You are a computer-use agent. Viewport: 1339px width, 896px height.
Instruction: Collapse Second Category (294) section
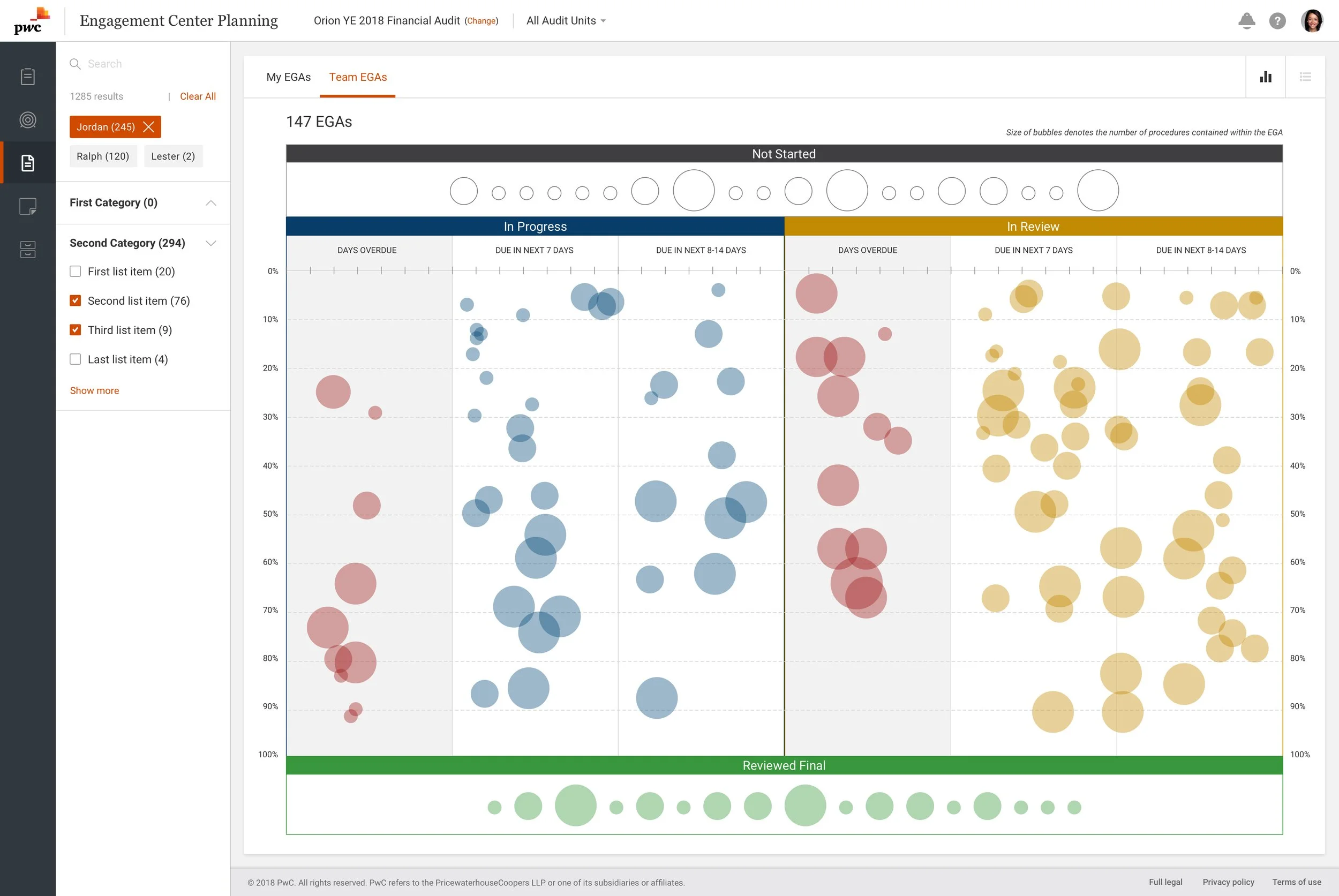tap(211, 244)
